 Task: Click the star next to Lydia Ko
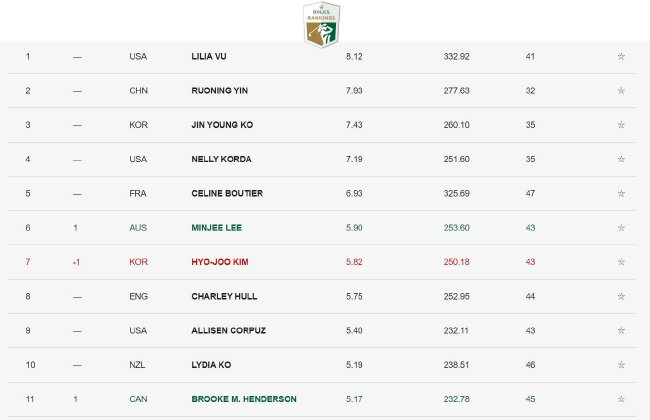click(621, 365)
